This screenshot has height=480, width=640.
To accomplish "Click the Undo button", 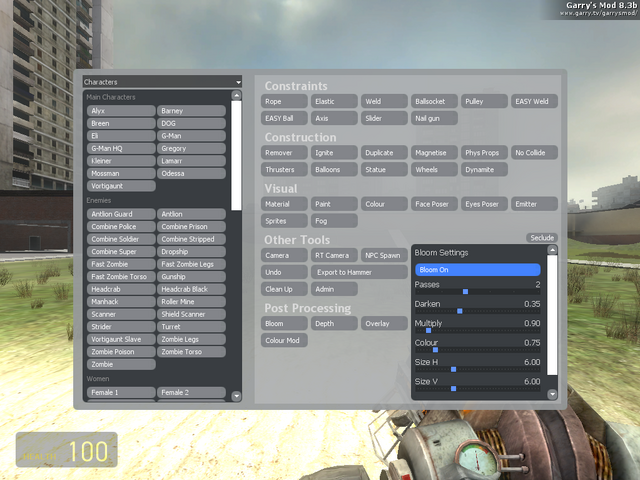I will [284, 272].
